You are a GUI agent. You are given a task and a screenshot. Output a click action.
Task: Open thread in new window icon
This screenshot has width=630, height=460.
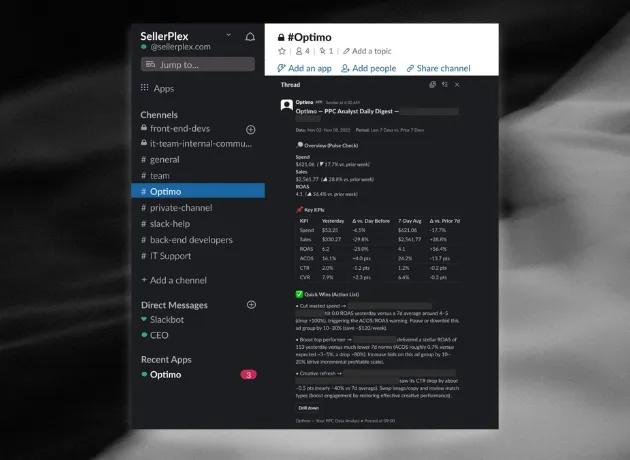(432, 85)
